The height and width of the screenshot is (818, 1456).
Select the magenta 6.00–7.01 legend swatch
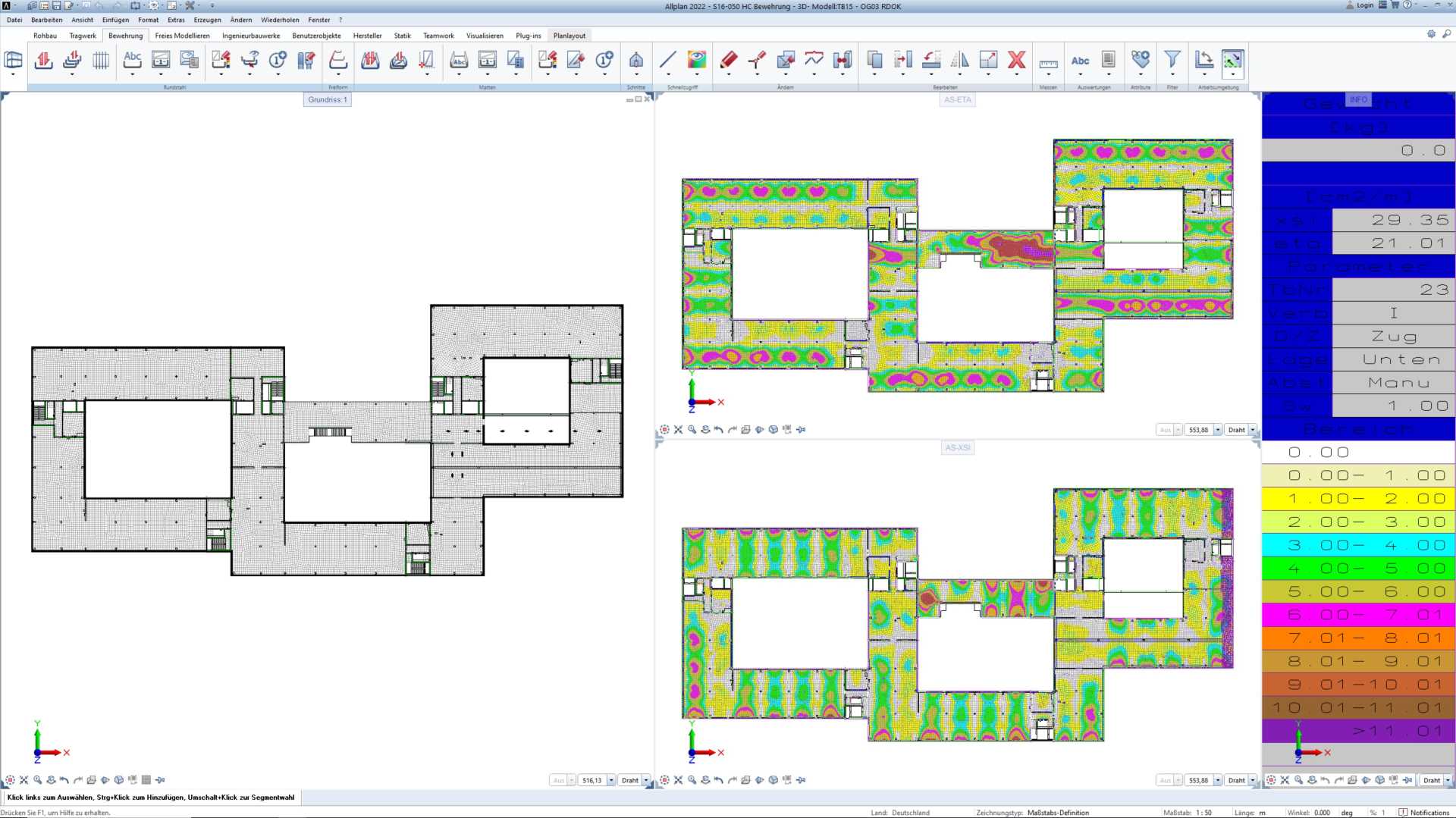(x=1357, y=615)
